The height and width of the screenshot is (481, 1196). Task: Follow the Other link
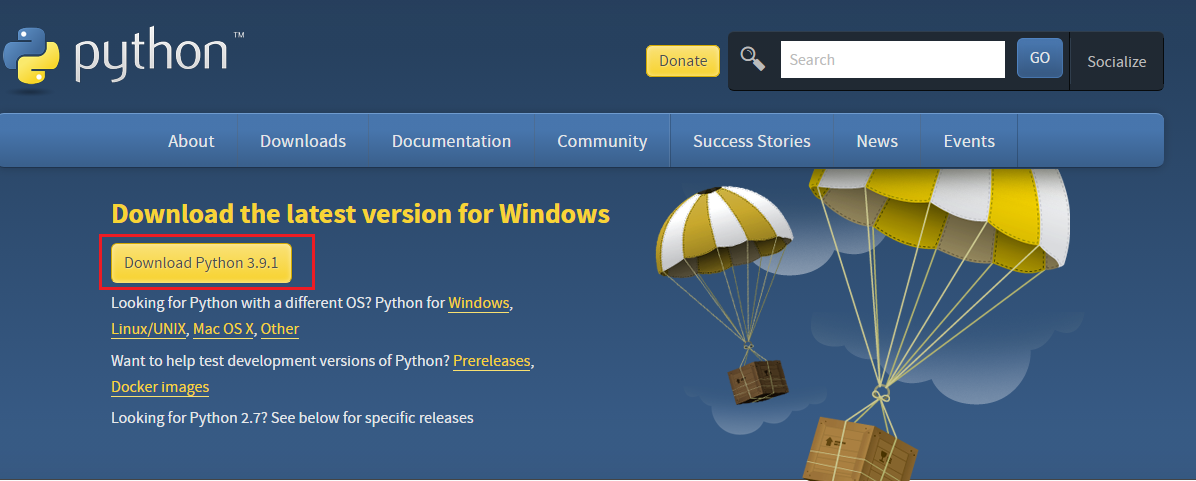pyautogui.click(x=280, y=329)
